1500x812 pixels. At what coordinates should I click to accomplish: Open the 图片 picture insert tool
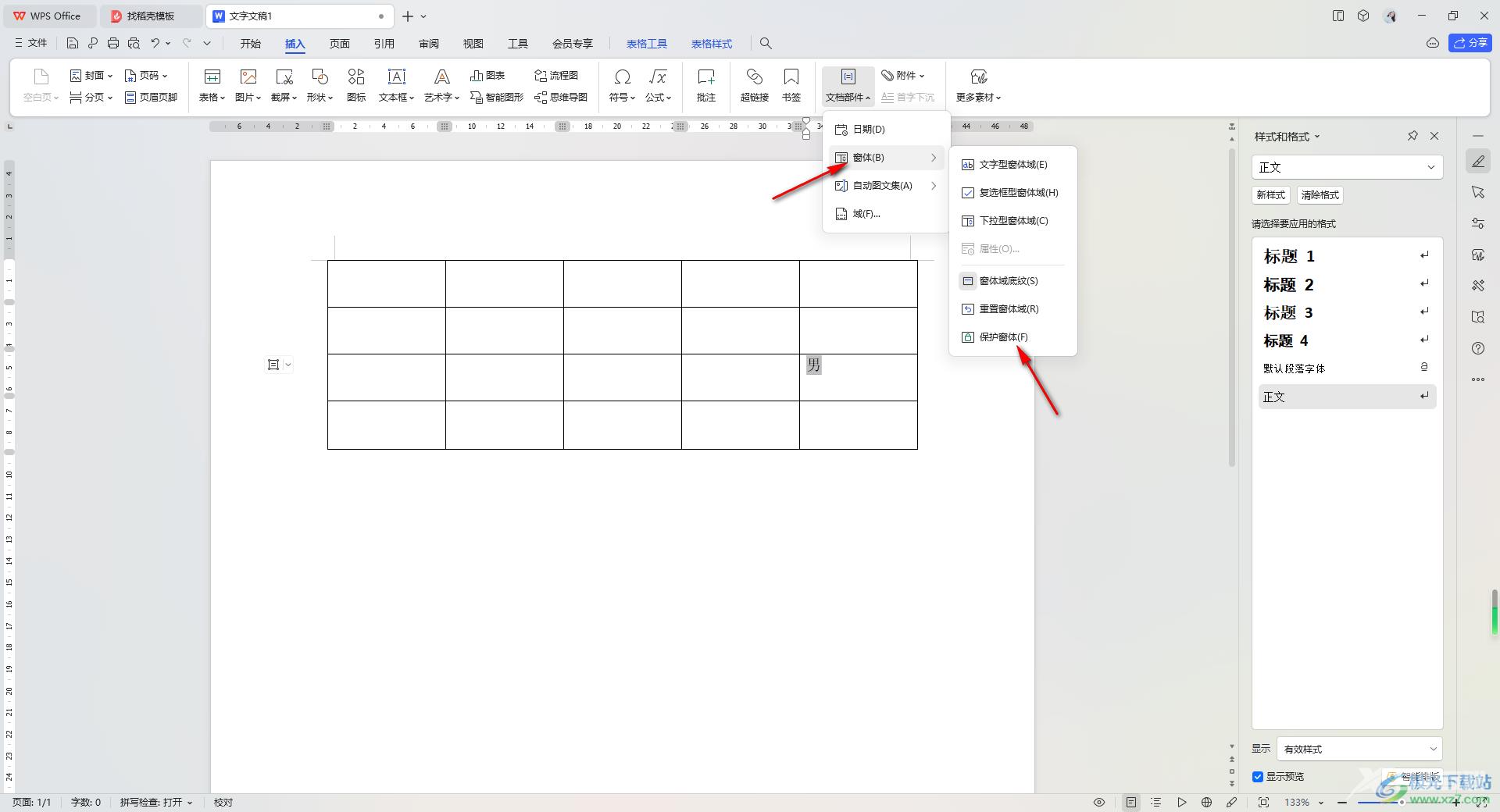[248, 86]
